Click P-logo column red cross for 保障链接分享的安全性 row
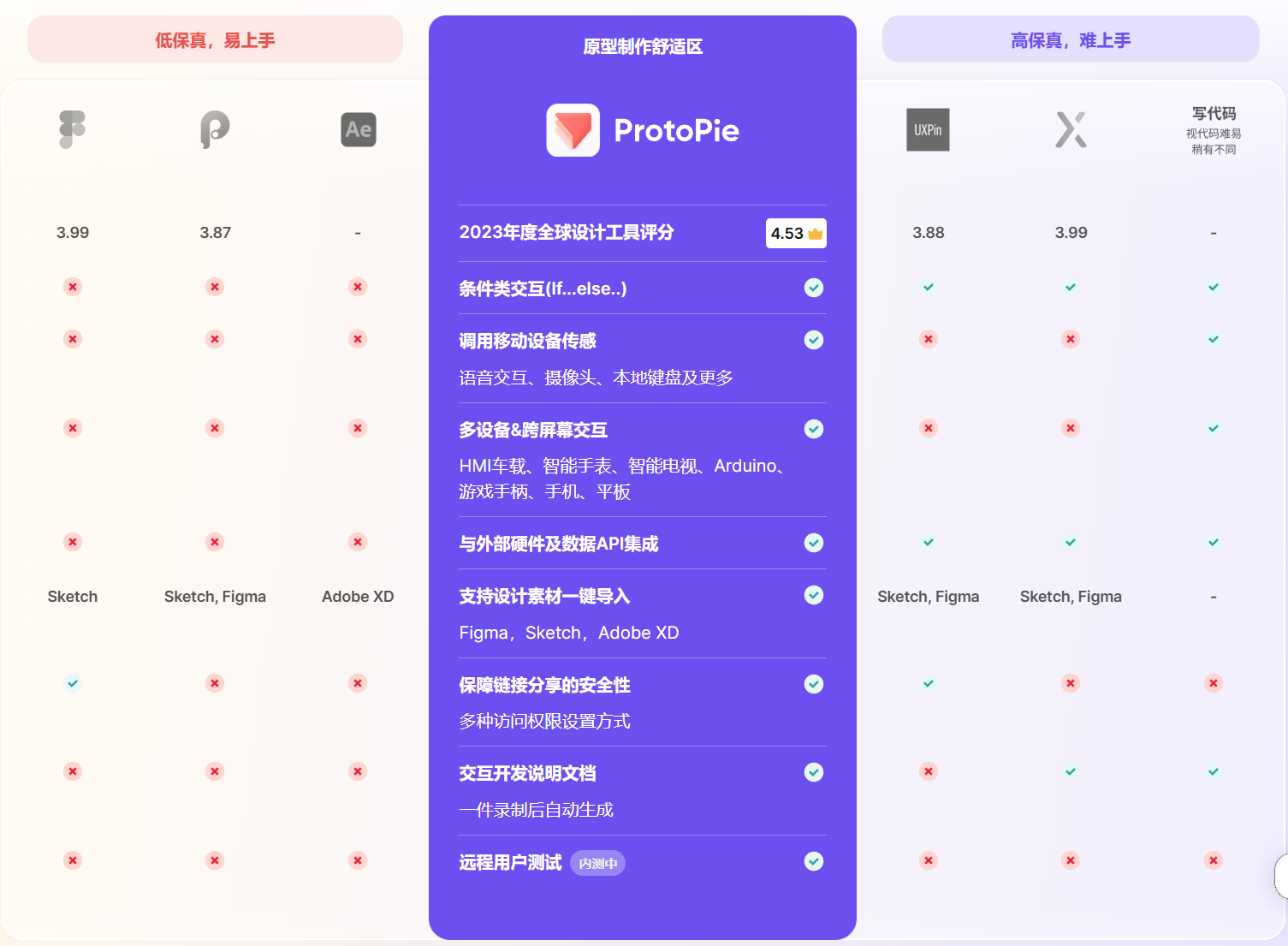Viewport: 1288px width, 946px height. point(215,683)
